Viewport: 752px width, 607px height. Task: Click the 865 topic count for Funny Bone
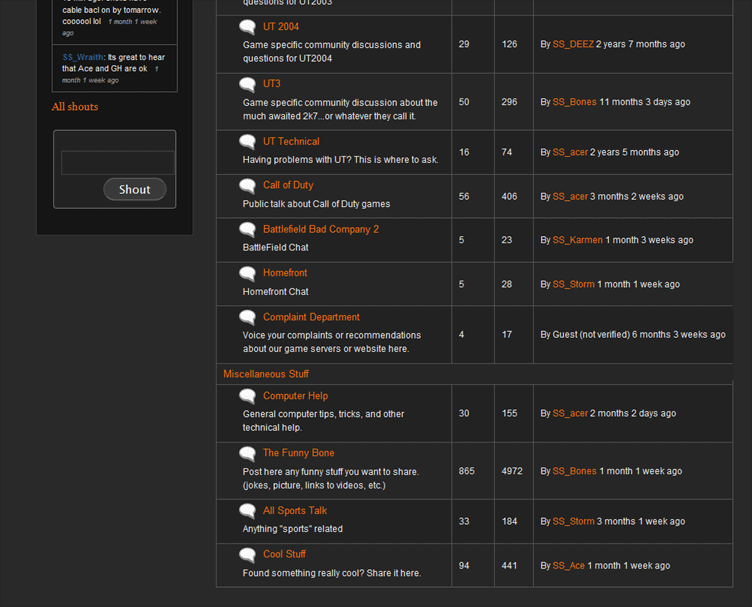(467, 471)
